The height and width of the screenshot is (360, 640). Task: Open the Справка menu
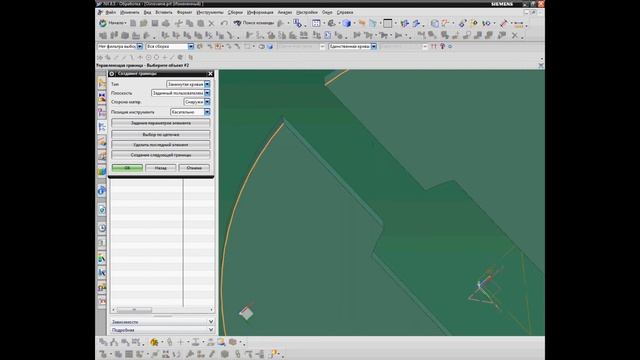pos(345,13)
